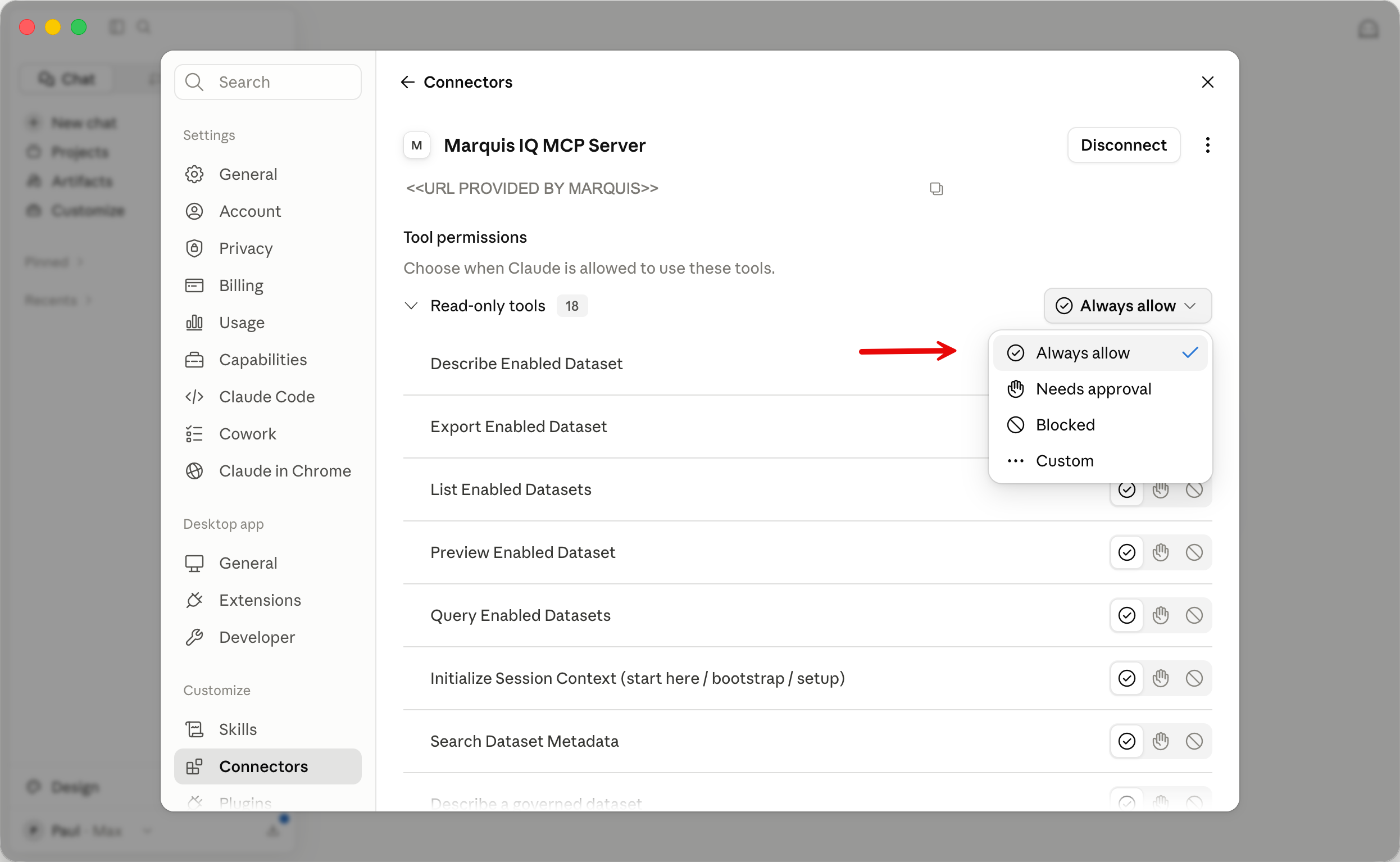Go to Privacy settings
The width and height of the screenshot is (1400, 862).
268,248
